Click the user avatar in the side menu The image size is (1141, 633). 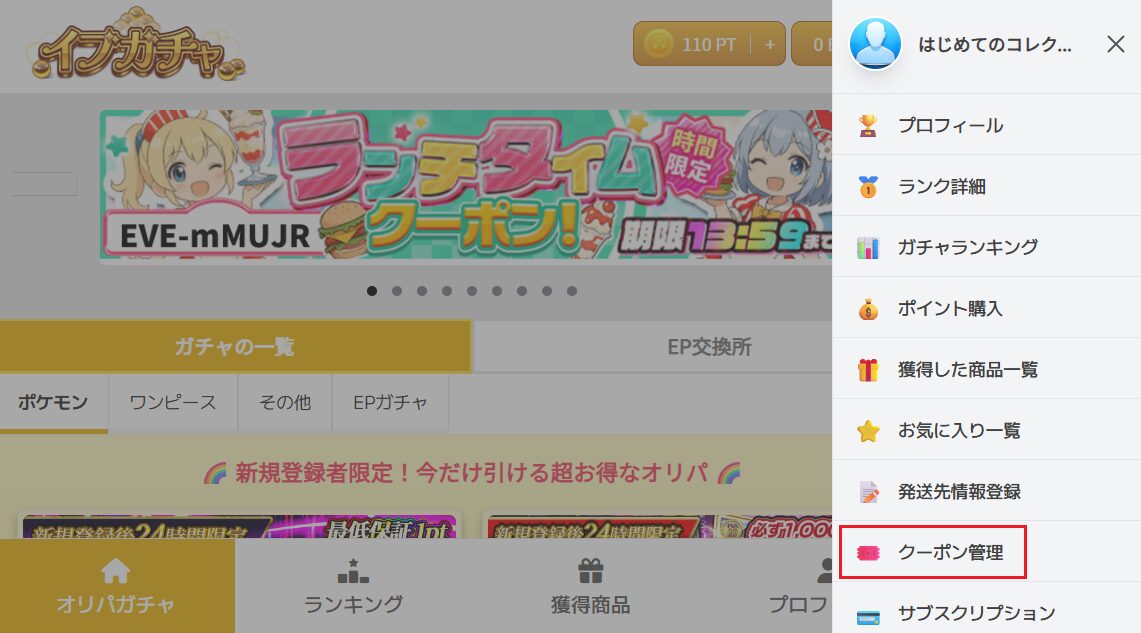point(875,44)
